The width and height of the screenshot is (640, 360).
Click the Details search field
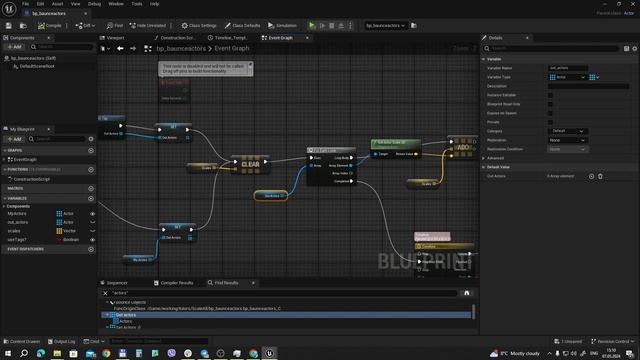[x=551, y=48]
